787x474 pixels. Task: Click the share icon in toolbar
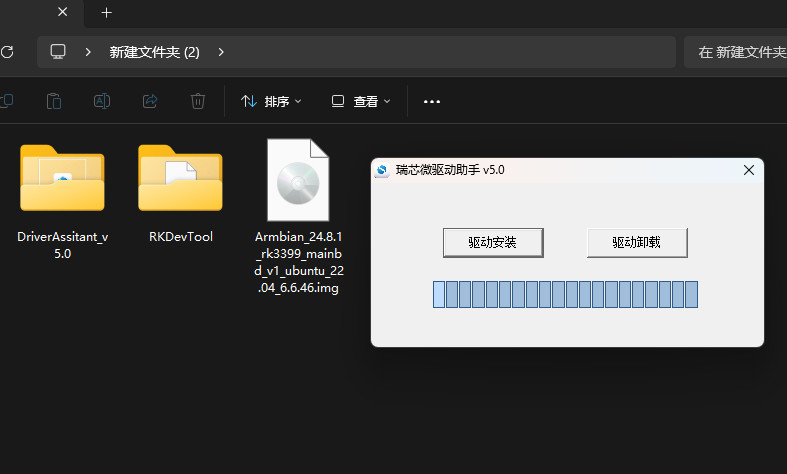(x=150, y=101)
